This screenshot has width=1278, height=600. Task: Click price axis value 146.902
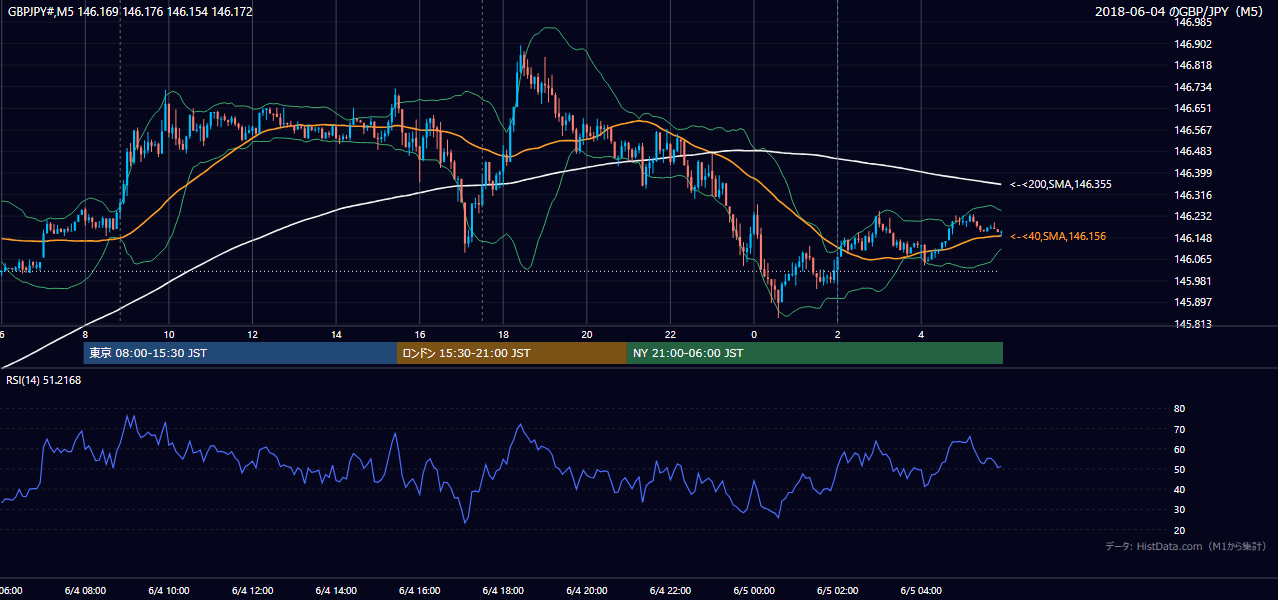click(1193, 44)
